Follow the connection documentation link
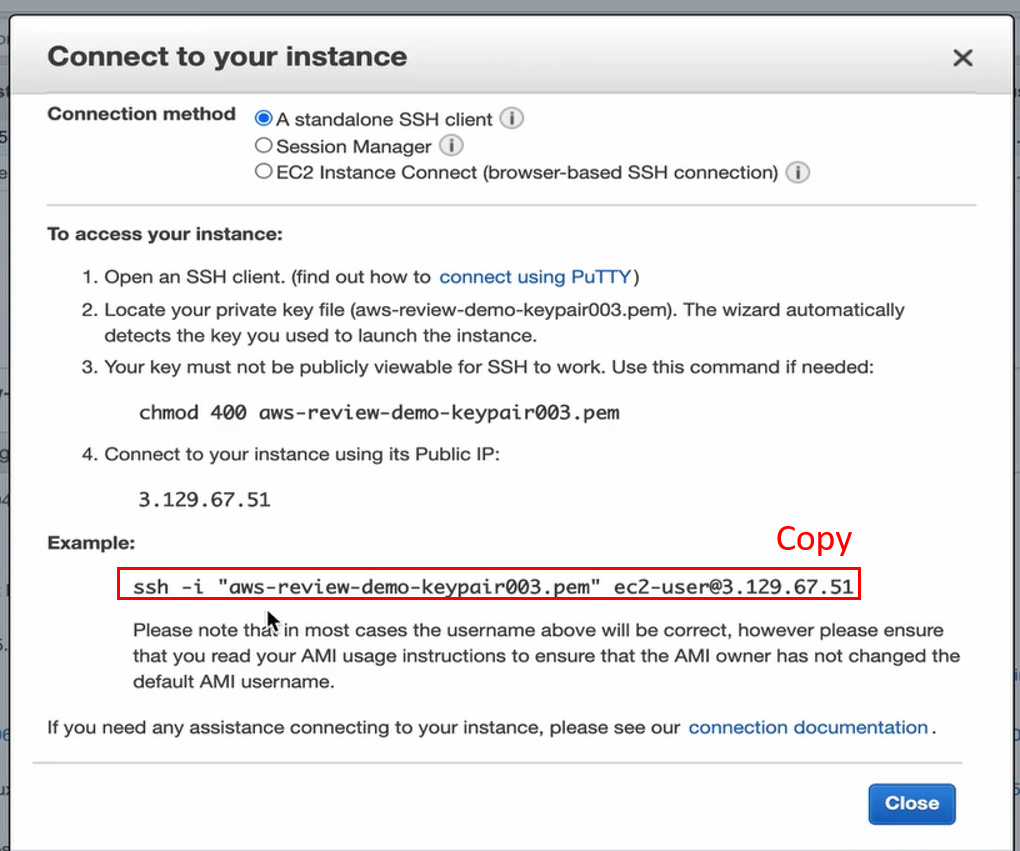 (x=808, y=728)
